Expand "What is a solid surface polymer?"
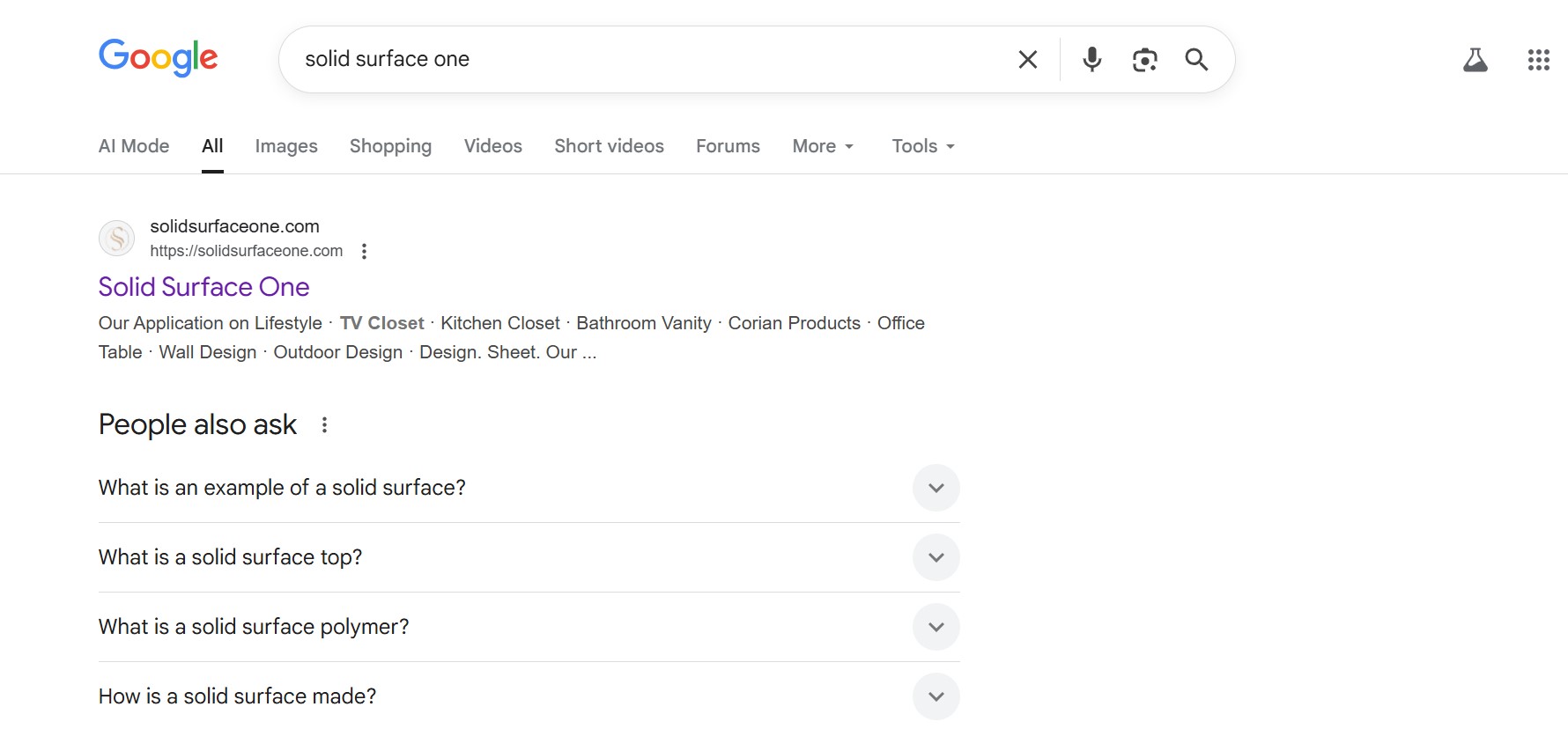 click(x=936, y=627)
